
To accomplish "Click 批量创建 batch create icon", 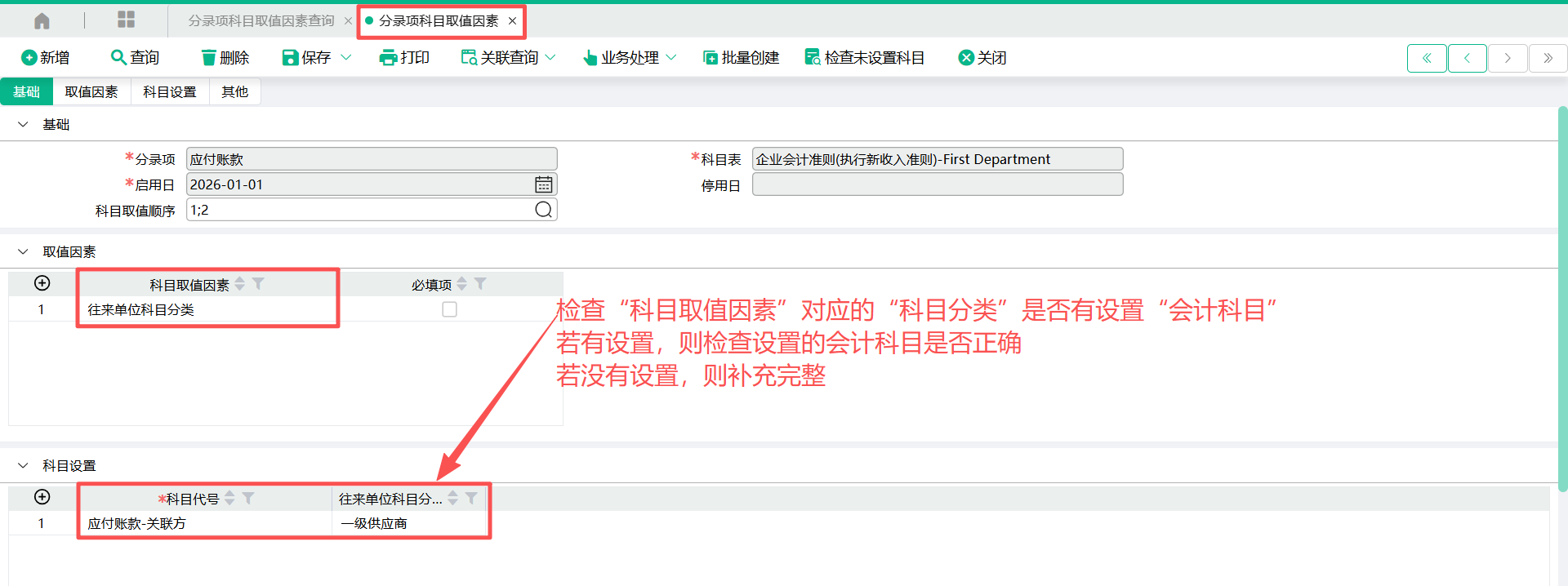I will 710,57.
